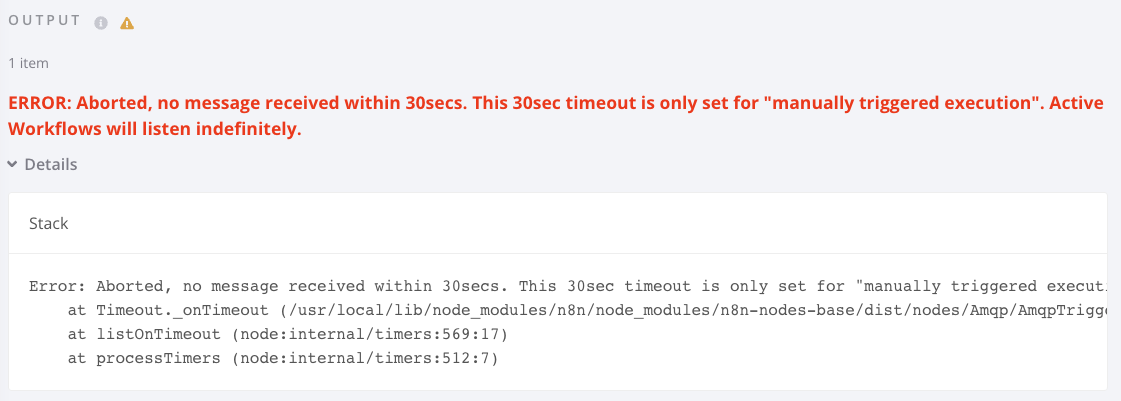Click the Details section label
The height and width of the screenshot is (401, 1121).
[x=51, y=164]
